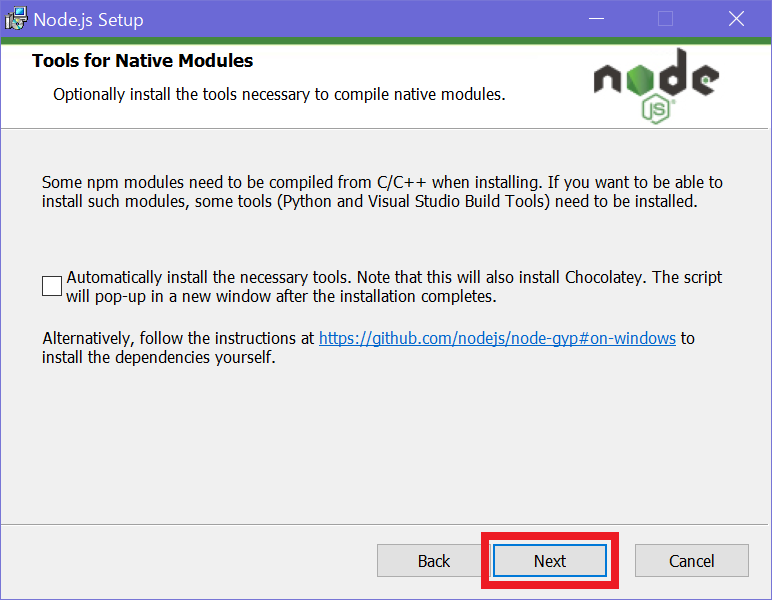Click the paragraph about npm modules compiled from C/C++
Screen dimensions: 772x600
[382, 192]
